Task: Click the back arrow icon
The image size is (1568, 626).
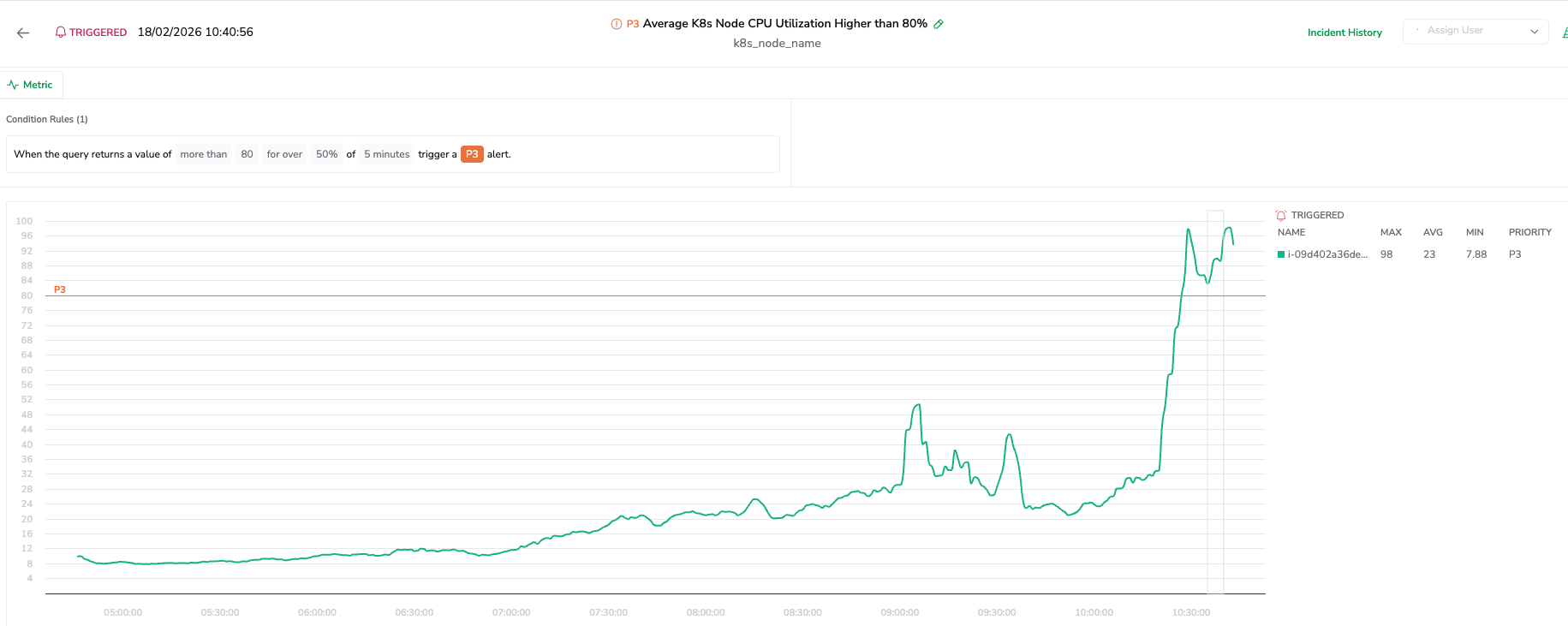Action: pyautogui.click(x=23, y=33)
